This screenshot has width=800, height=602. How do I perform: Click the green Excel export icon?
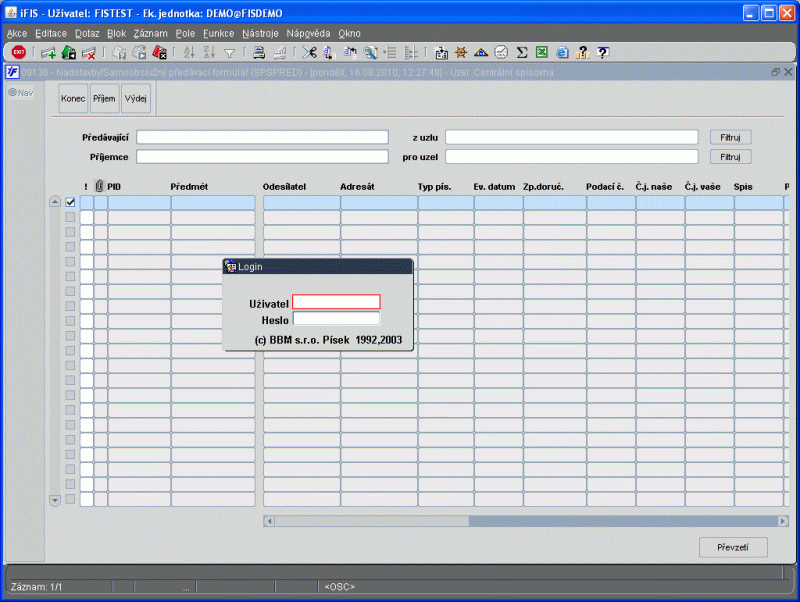(x=542, y=52)
